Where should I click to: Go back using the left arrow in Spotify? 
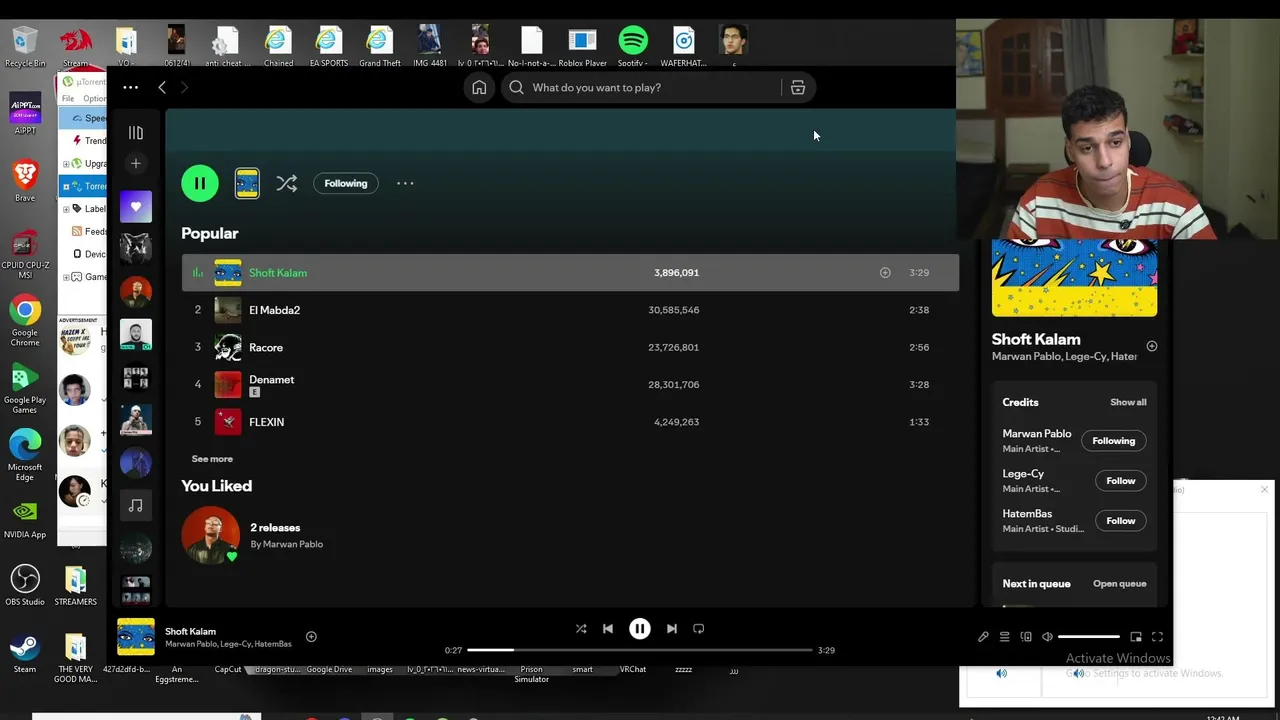click(162, 88)
